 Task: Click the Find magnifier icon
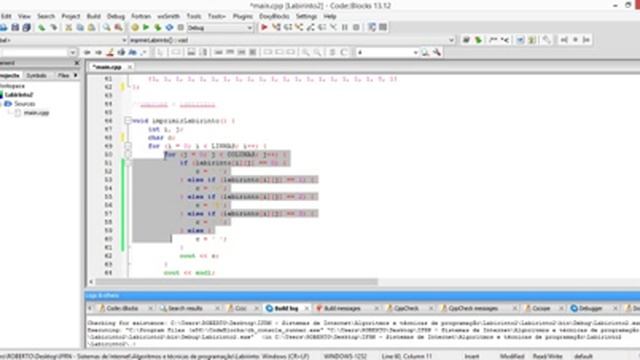click(x=107, y=27)
